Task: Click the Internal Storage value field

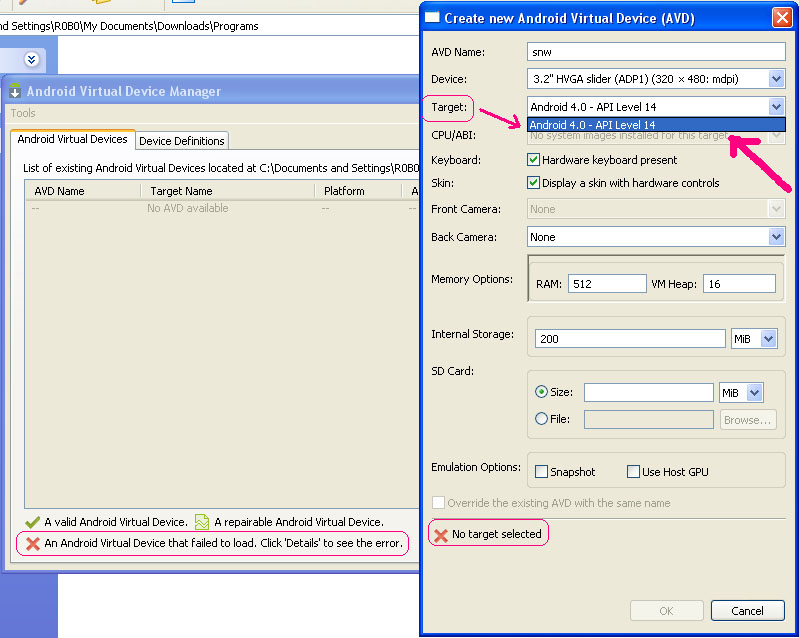Action: point(630,339)
